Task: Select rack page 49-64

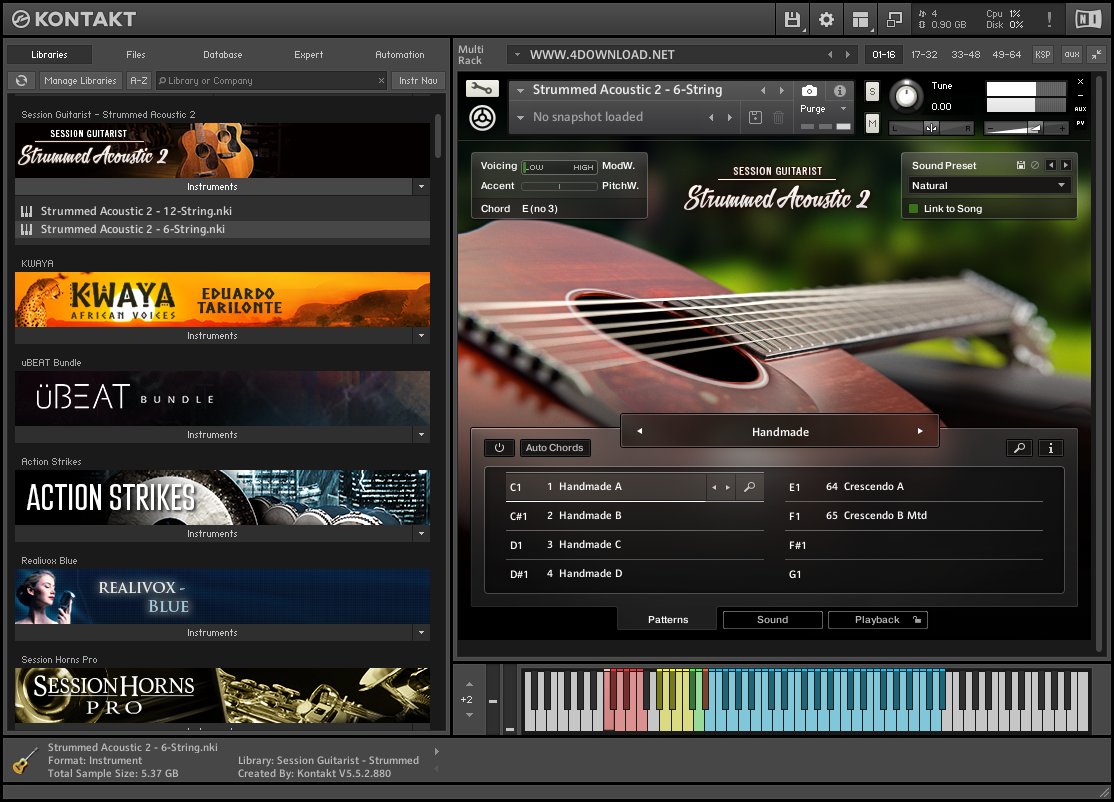Action: pyautogui.click(x=1006, y=54)
